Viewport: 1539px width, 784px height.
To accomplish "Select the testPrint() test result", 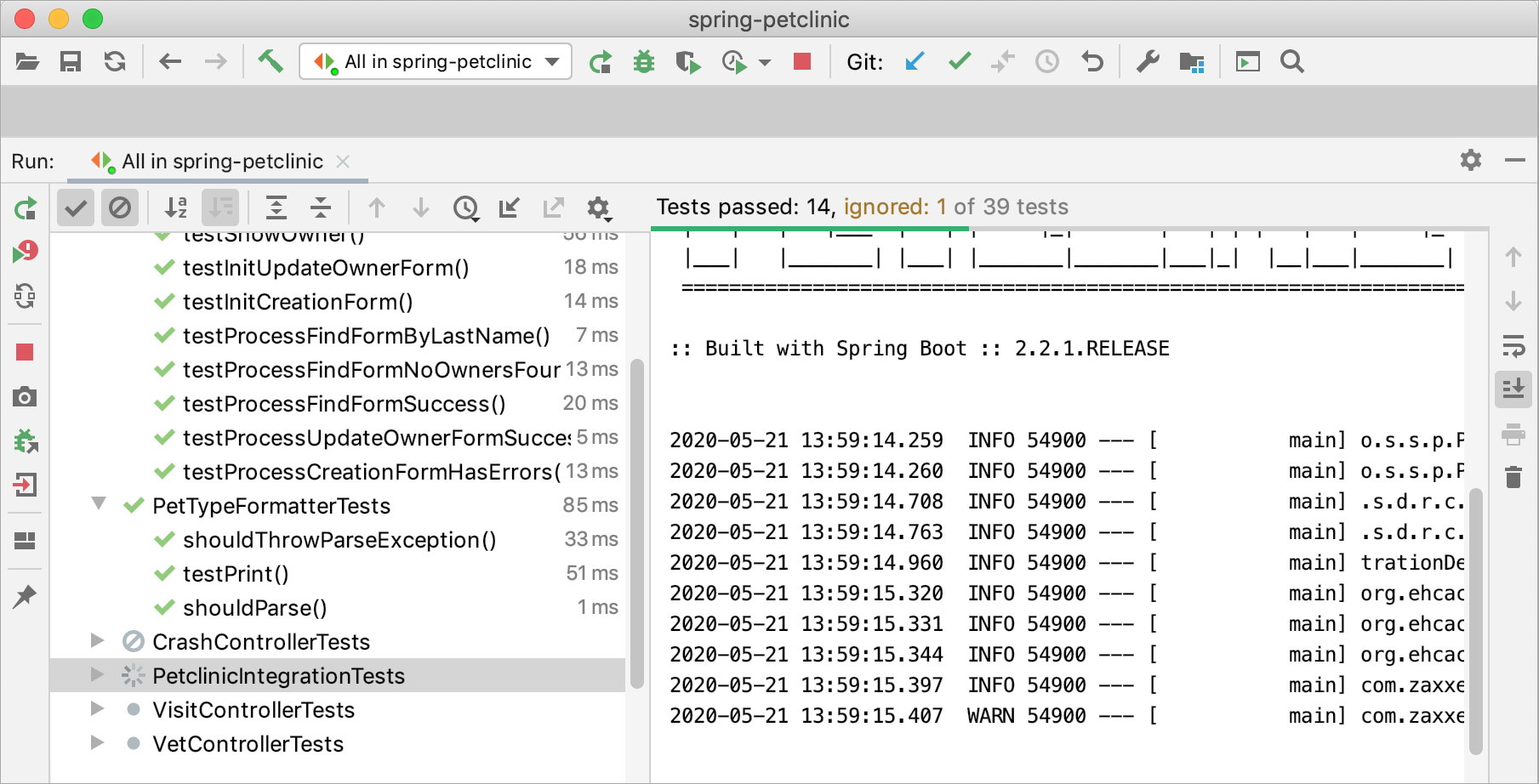I will pos(236,574).
